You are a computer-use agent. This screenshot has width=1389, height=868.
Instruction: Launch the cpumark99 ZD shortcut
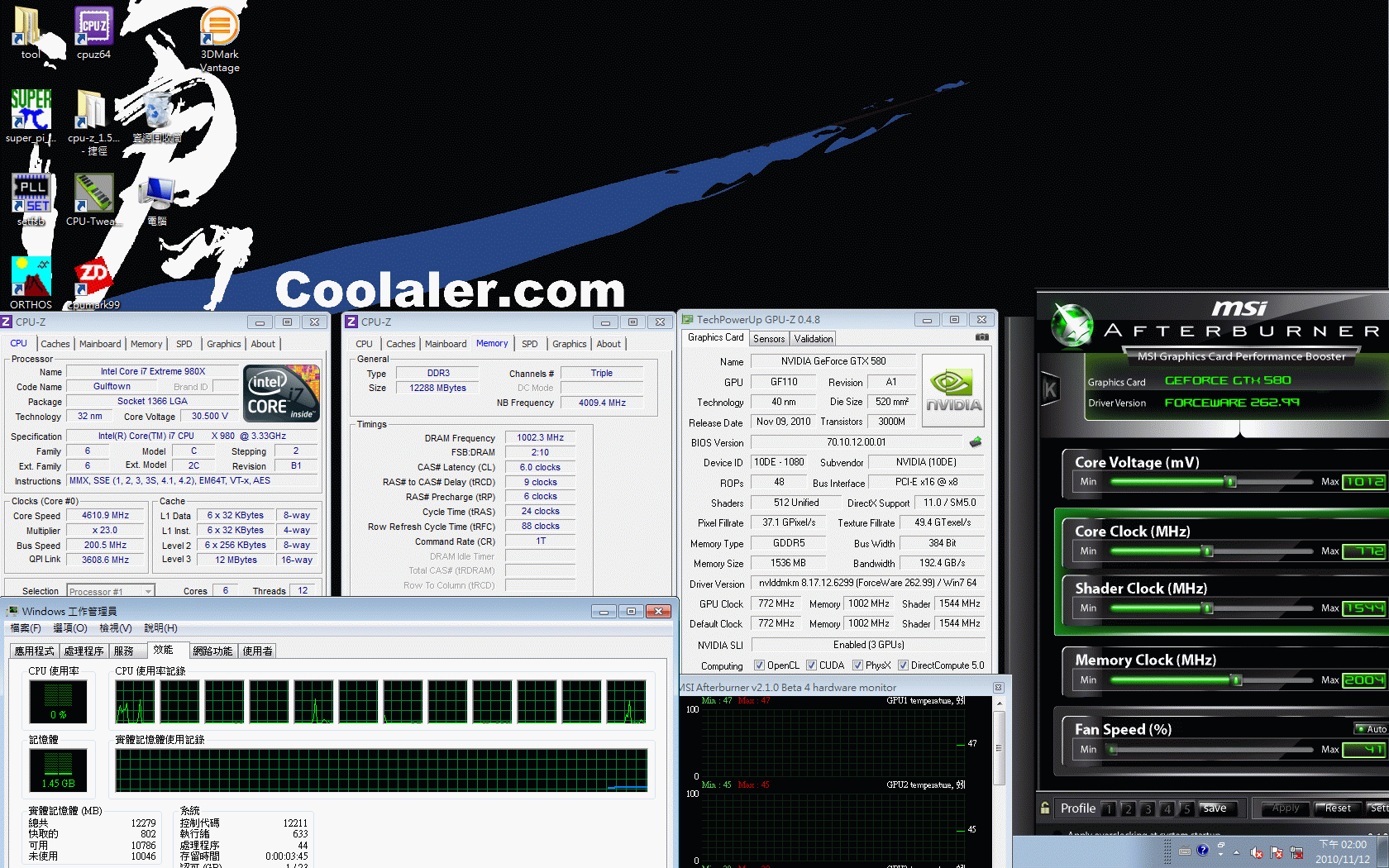[93, 283]
